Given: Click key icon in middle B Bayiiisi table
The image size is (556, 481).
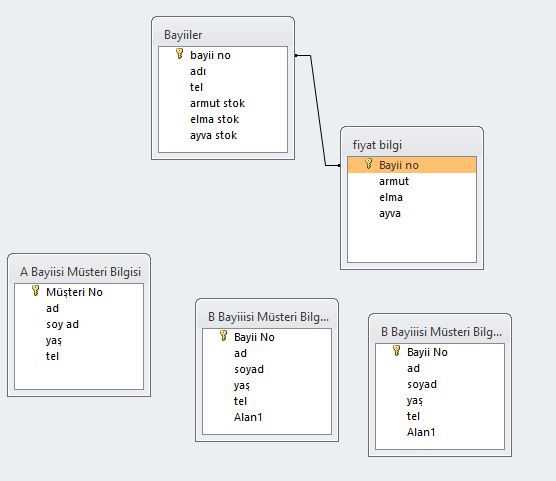Looking at the screenshot, I should tap(223, 336).
